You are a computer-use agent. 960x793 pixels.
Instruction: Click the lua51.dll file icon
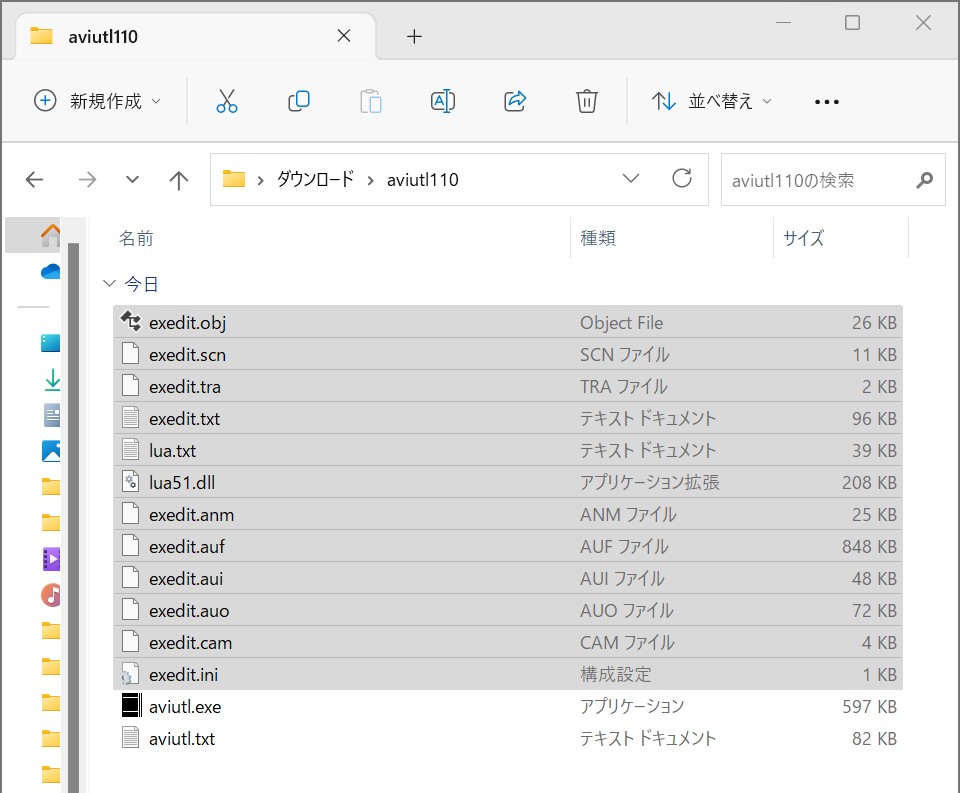tap(130, 482)
